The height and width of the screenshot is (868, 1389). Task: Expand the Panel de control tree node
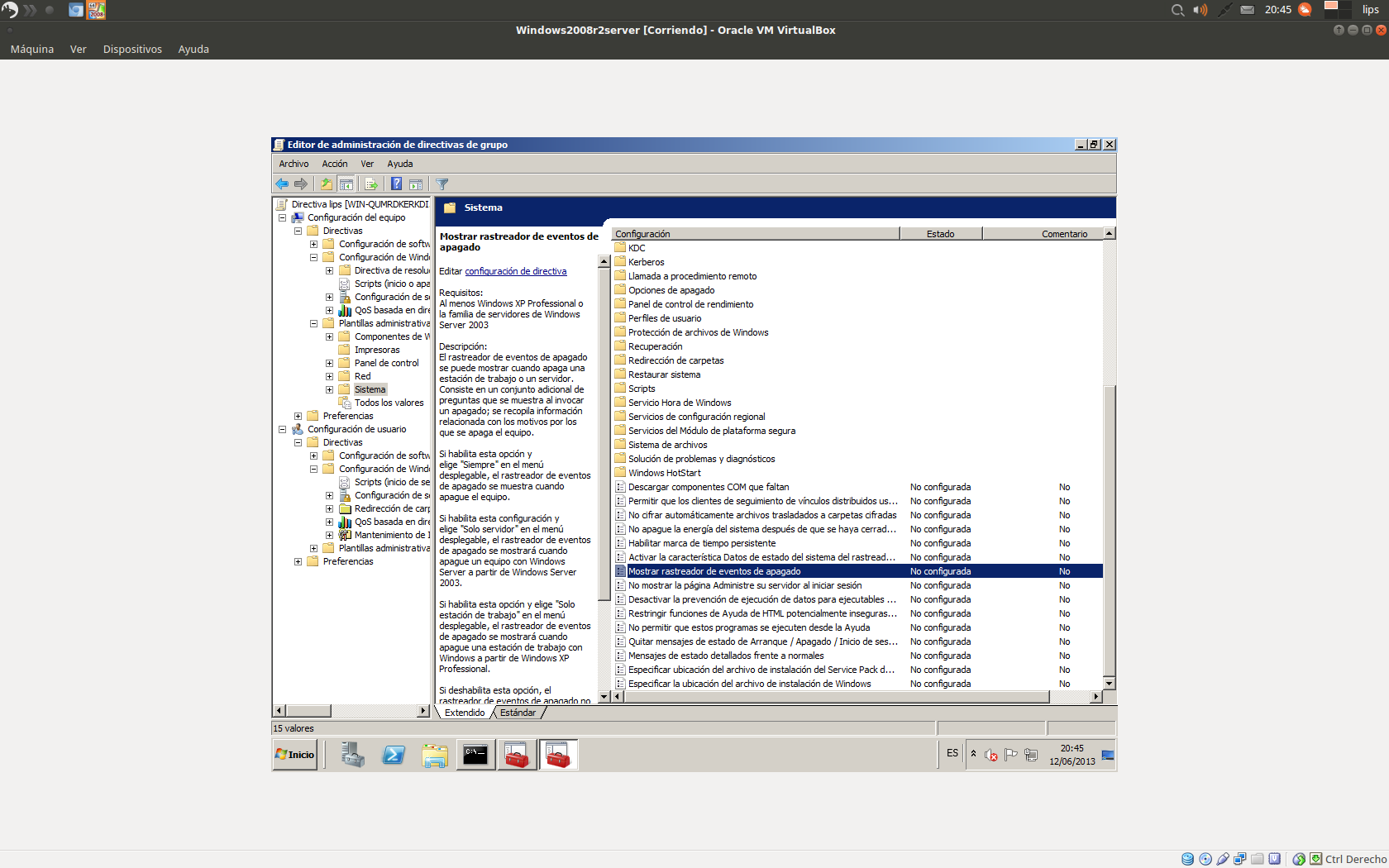pos(329,363)
